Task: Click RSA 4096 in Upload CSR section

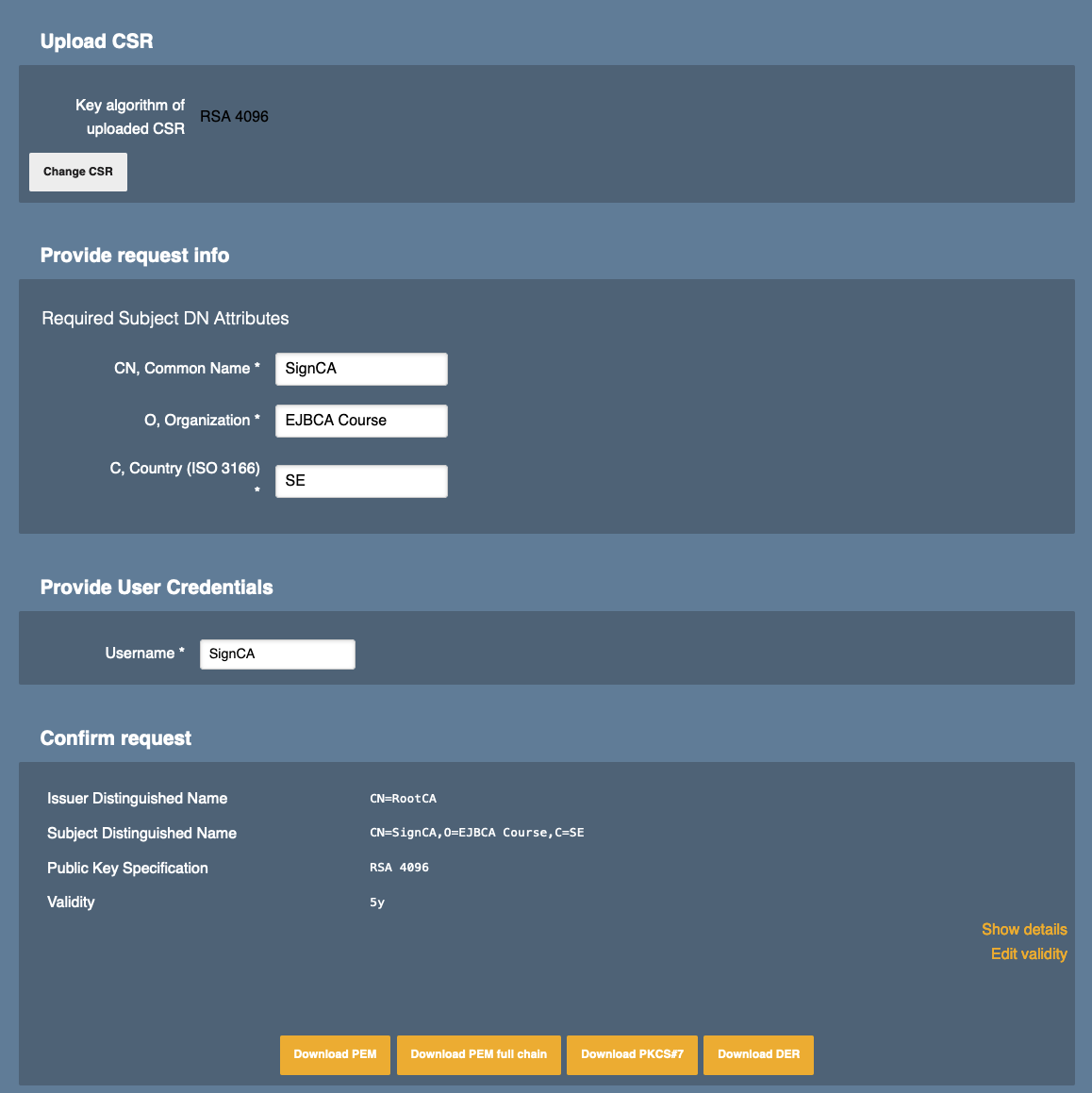Action: point(234,117)
